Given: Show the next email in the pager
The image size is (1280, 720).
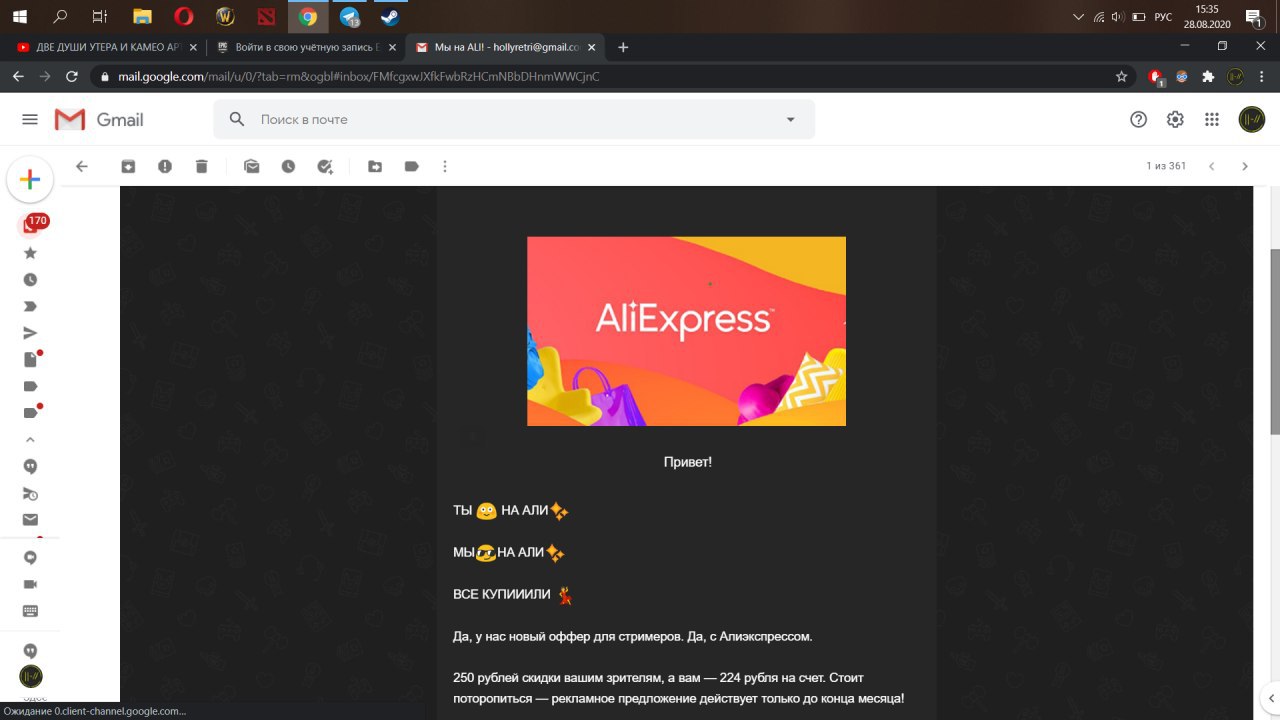Looking at the screenshot, I should (x=1245, y=167).
